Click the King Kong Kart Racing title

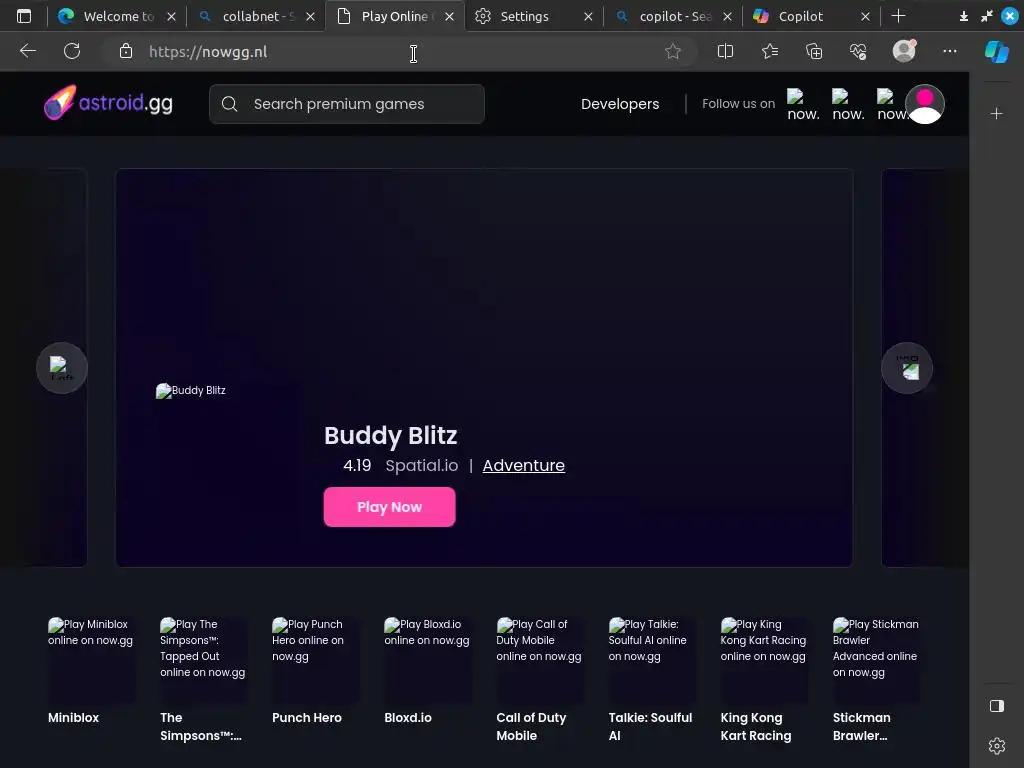pyautogui.click(x=756, y=726)
